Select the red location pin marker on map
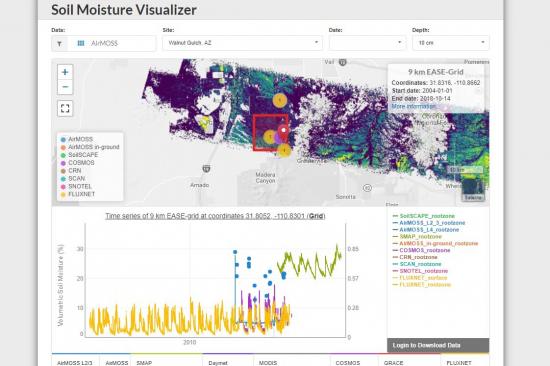Screen dimensions: 550x366 point(283,133)
